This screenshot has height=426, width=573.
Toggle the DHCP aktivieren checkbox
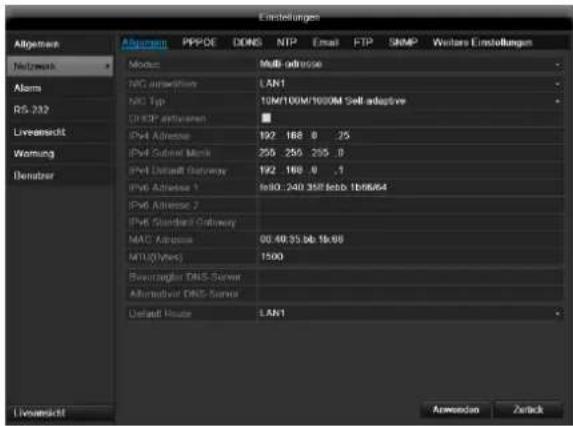(266, 118)
